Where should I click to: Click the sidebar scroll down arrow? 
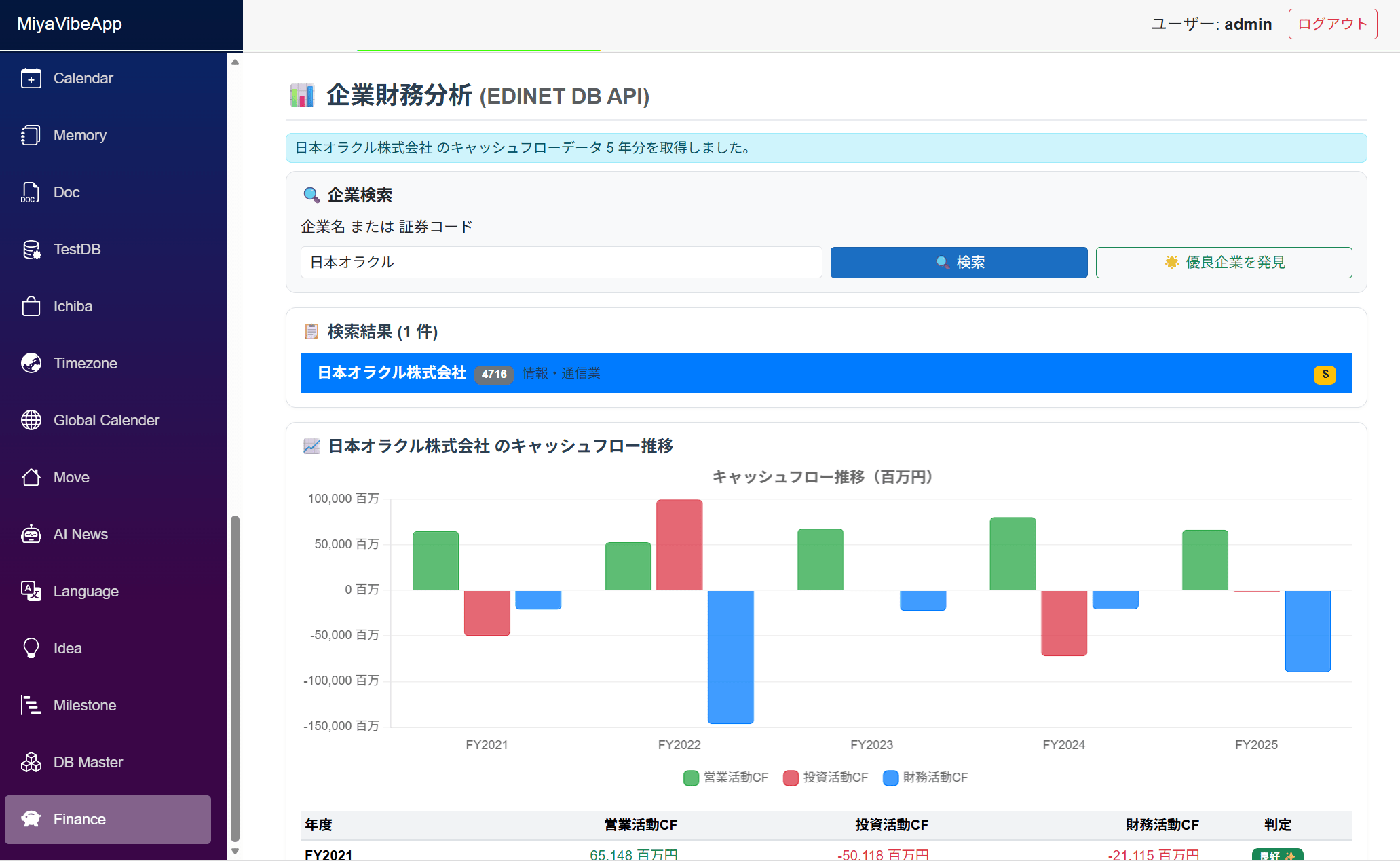[x=235, y=851]
